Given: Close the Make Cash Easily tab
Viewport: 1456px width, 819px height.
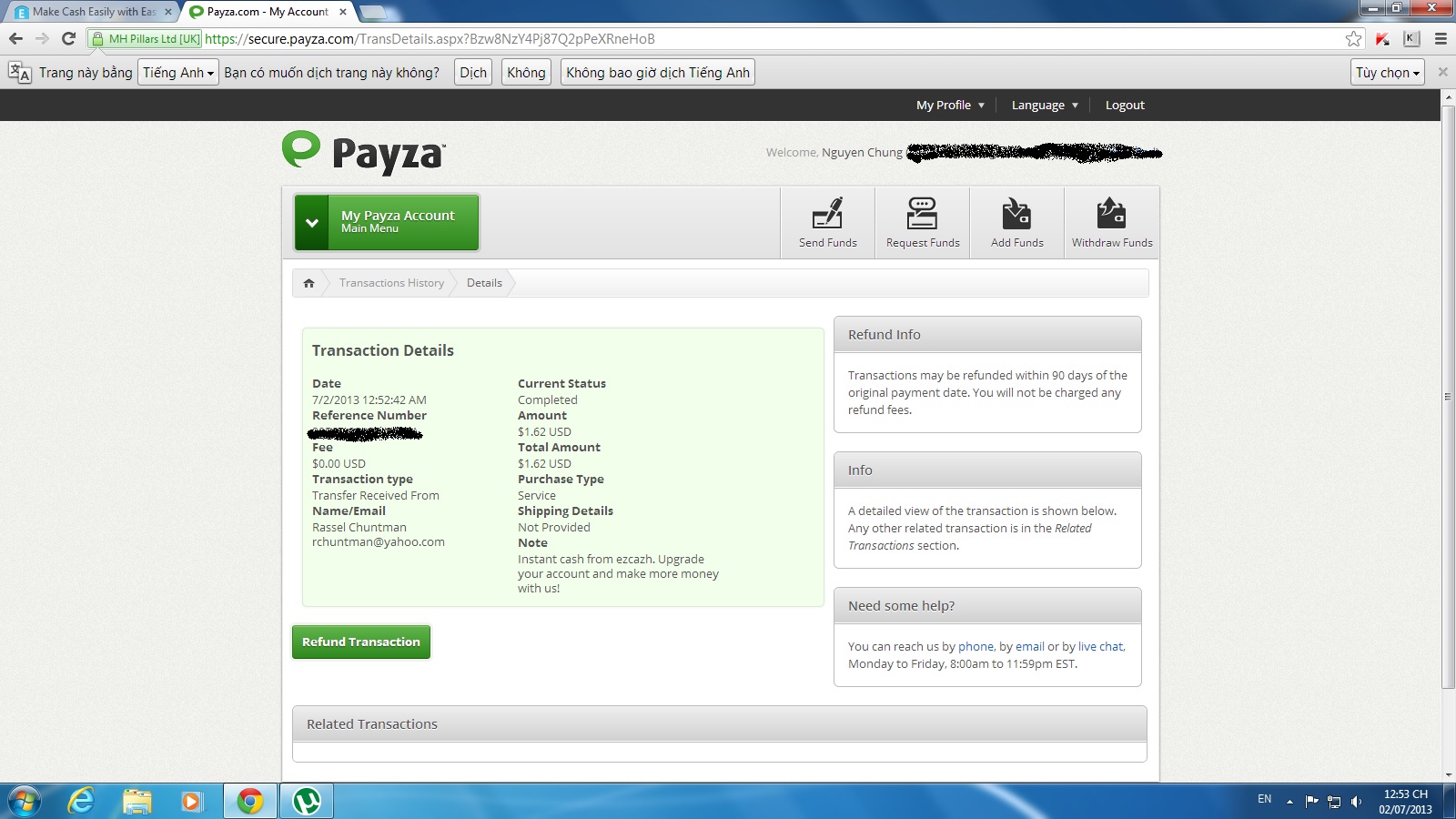Looking at the screenshot, I should point(168,12).
